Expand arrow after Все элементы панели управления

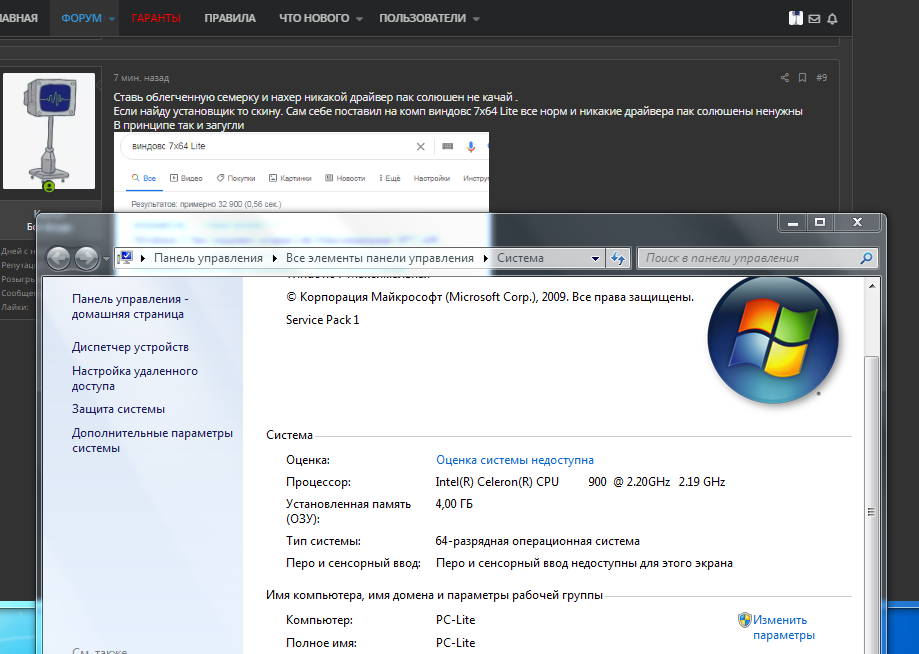tap(486, 258)
